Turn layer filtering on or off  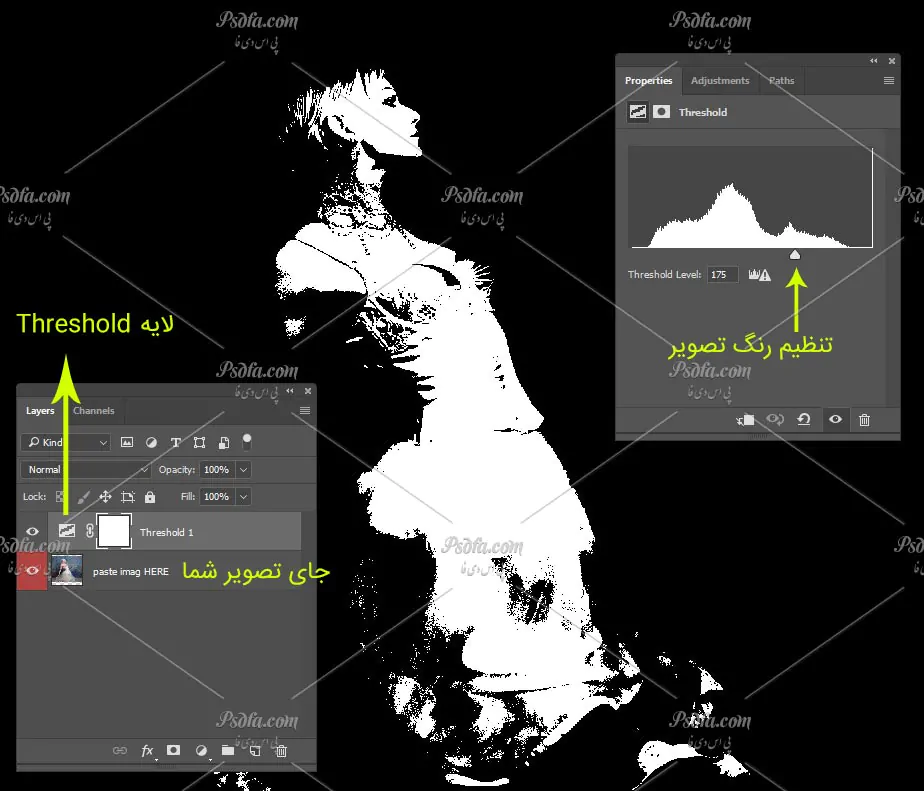(247, 442)
